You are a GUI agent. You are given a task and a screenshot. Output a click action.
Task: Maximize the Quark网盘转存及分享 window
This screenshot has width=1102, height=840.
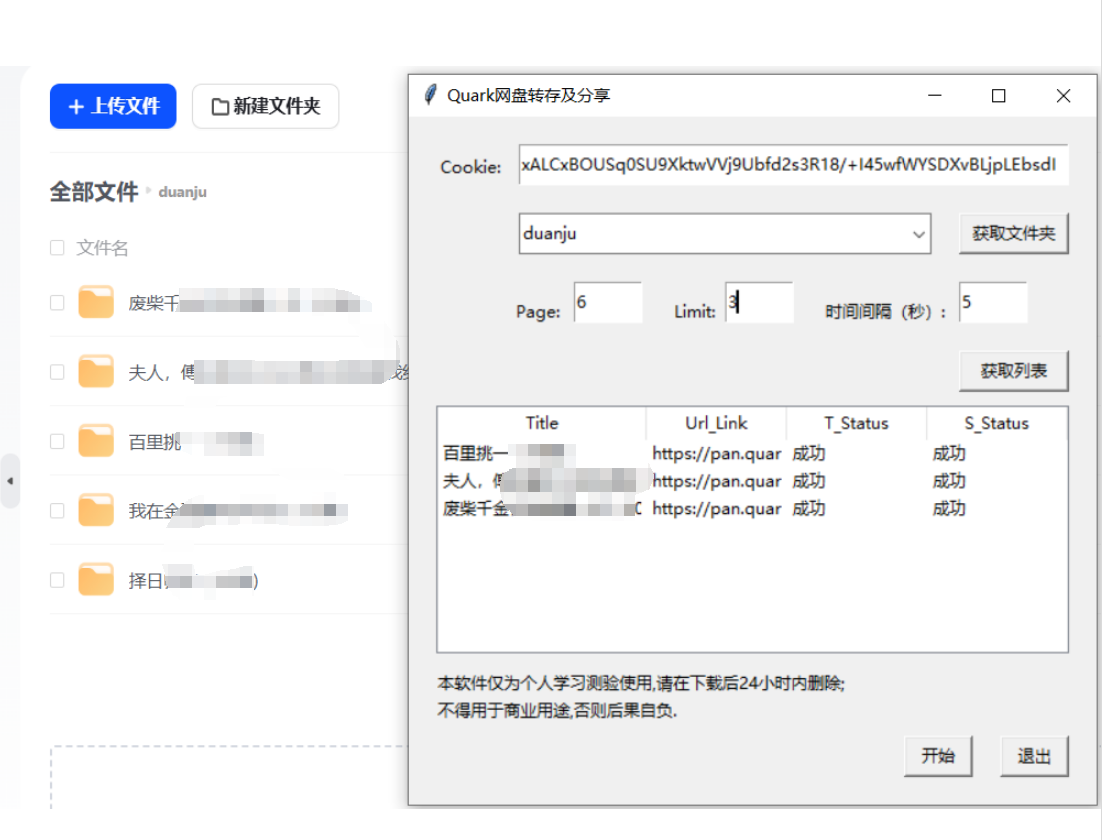click(x=998, y=95)
